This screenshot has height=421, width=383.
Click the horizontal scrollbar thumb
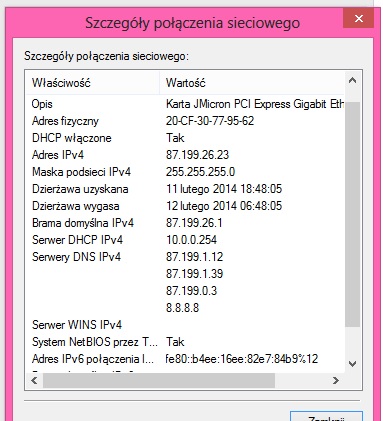(x=159, y=380)
